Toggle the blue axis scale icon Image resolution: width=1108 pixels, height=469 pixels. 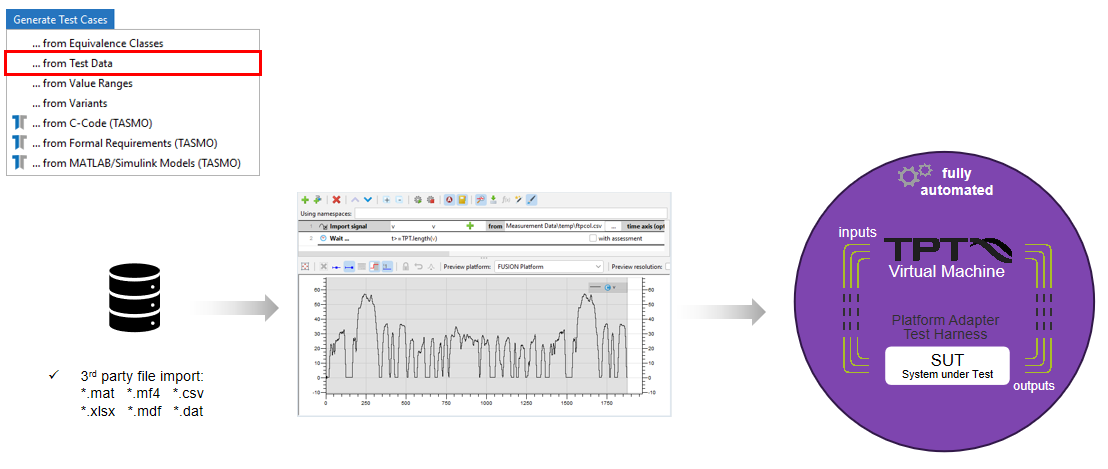[387, 266]
